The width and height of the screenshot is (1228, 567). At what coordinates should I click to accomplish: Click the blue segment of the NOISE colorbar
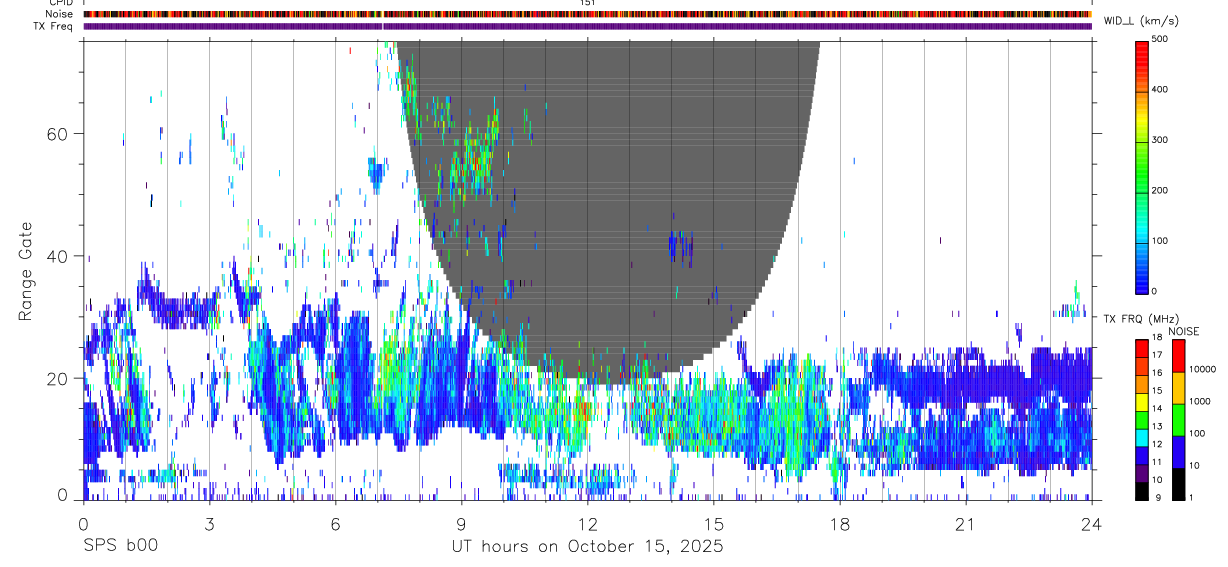pyautogui.click(x=1177, y=452)
